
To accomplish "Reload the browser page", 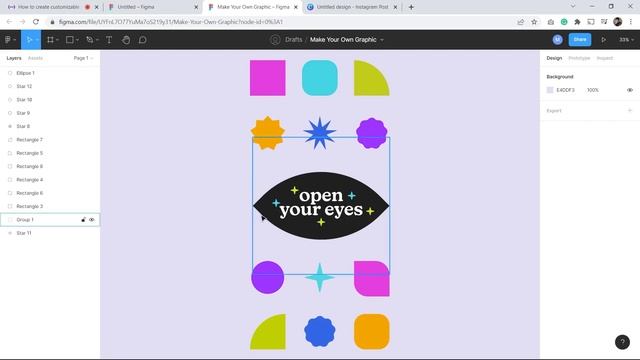I will click(x=36, y=22).
